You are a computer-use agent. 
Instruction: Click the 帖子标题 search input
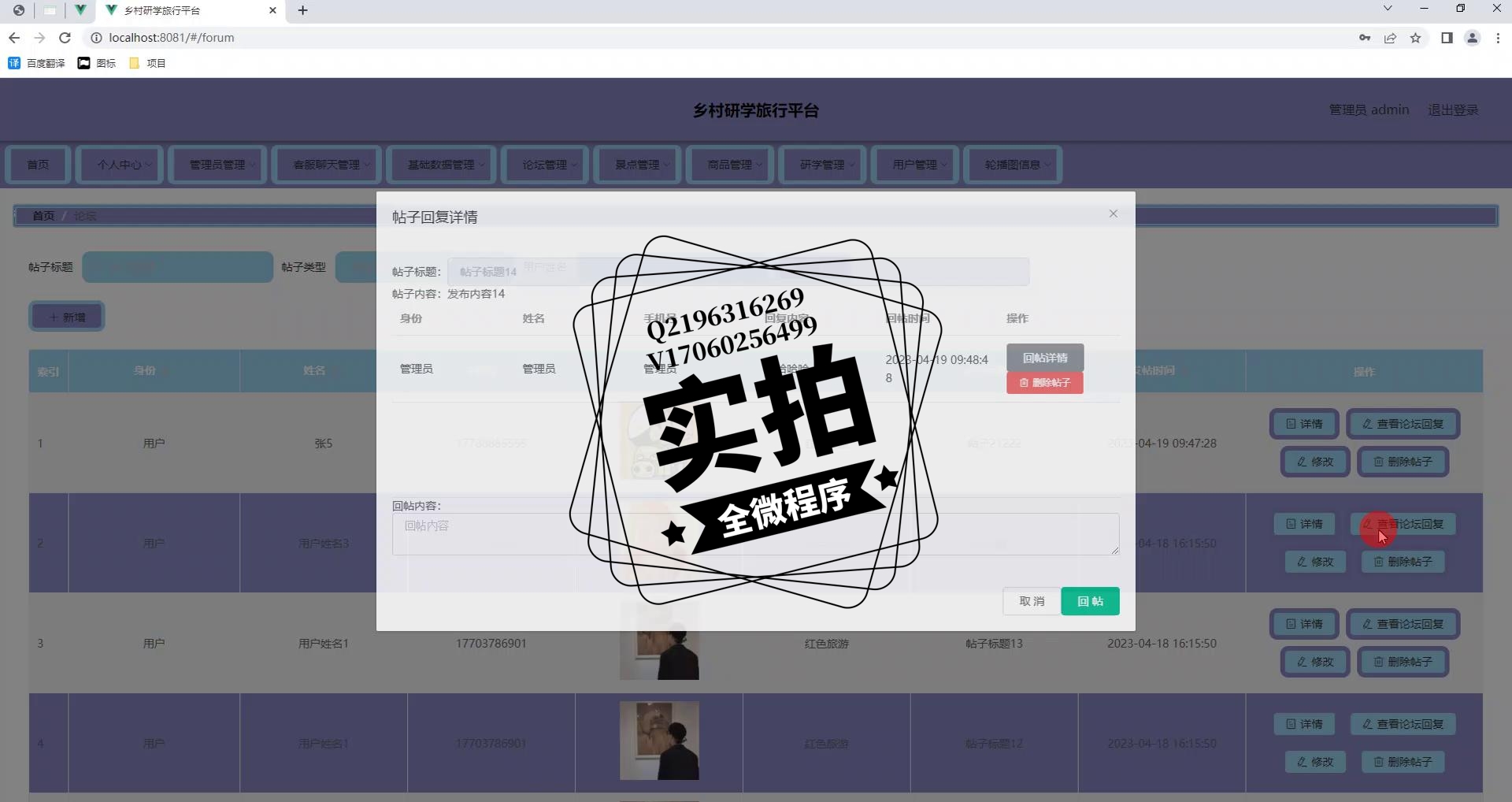177,267
